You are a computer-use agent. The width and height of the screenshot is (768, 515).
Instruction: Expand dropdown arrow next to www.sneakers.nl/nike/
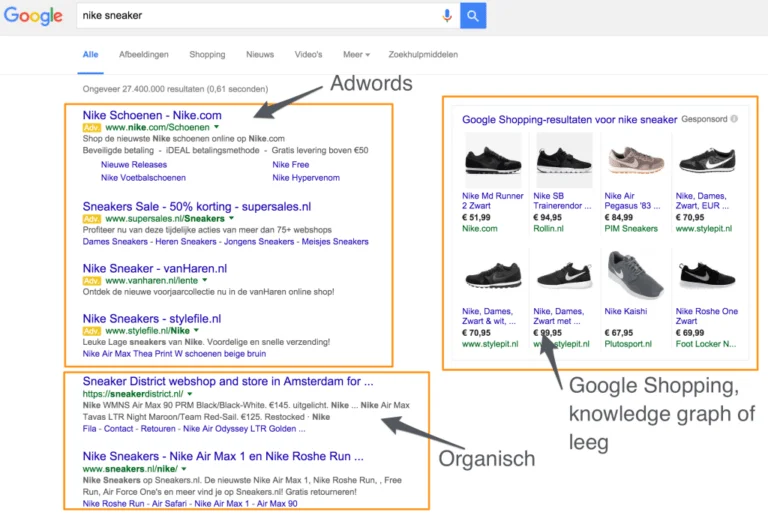(184, 468)
